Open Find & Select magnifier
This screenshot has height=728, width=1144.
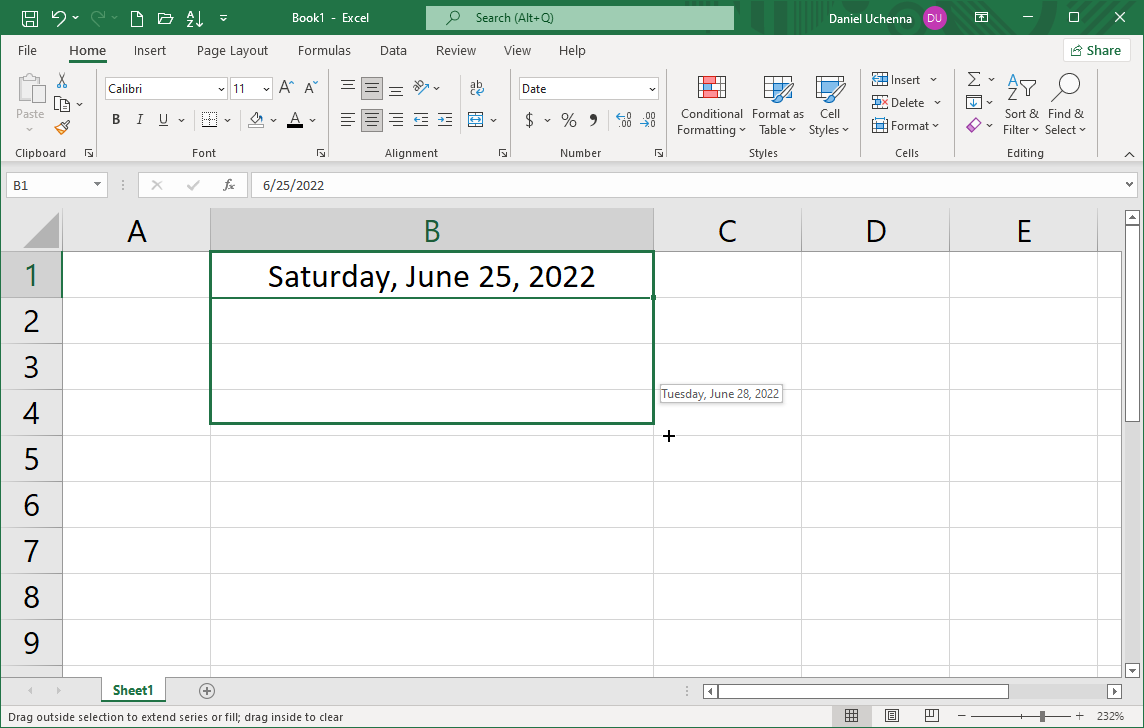pos(1065,105)
